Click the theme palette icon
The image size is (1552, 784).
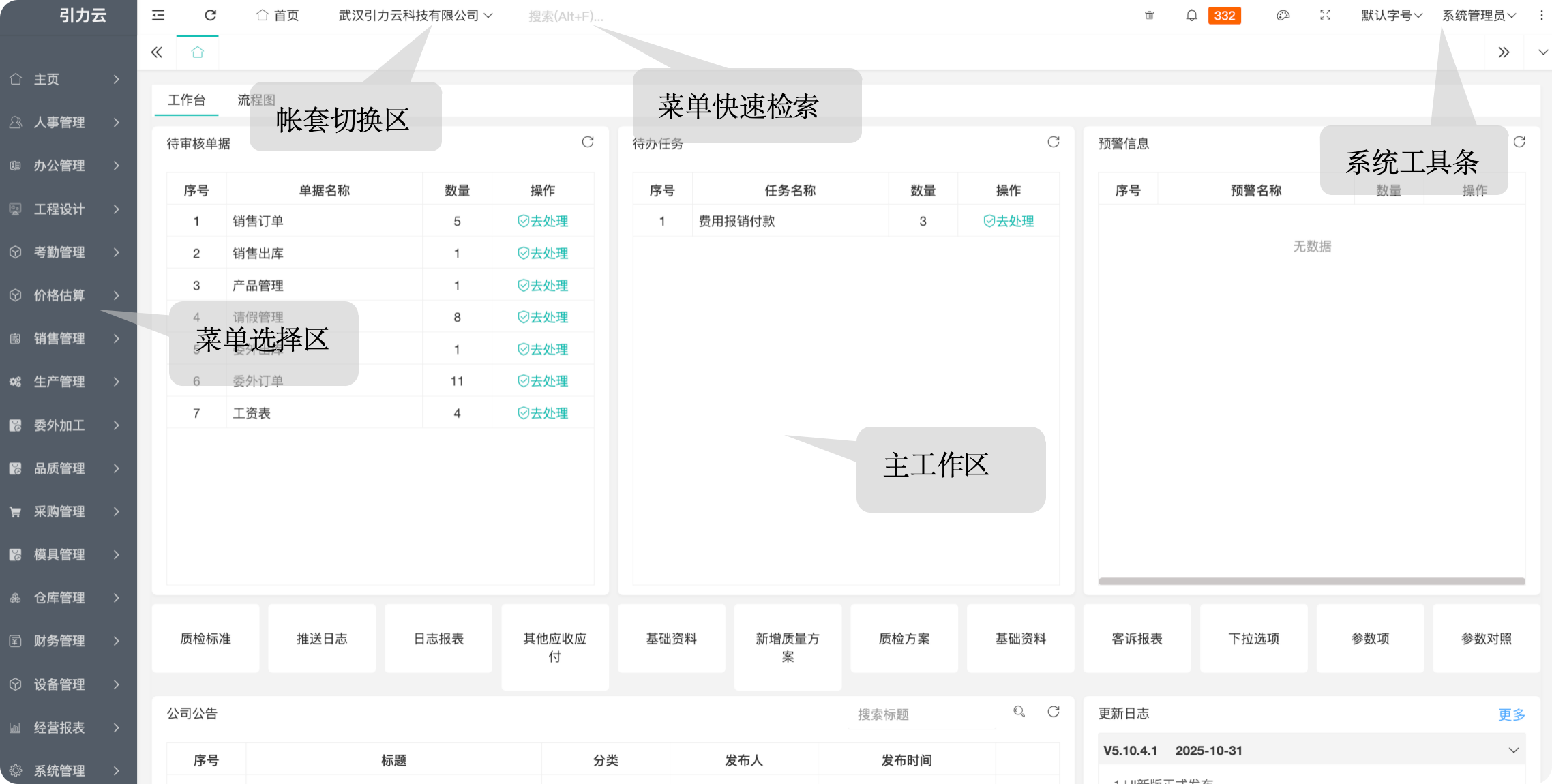(x=1283, y=16)
